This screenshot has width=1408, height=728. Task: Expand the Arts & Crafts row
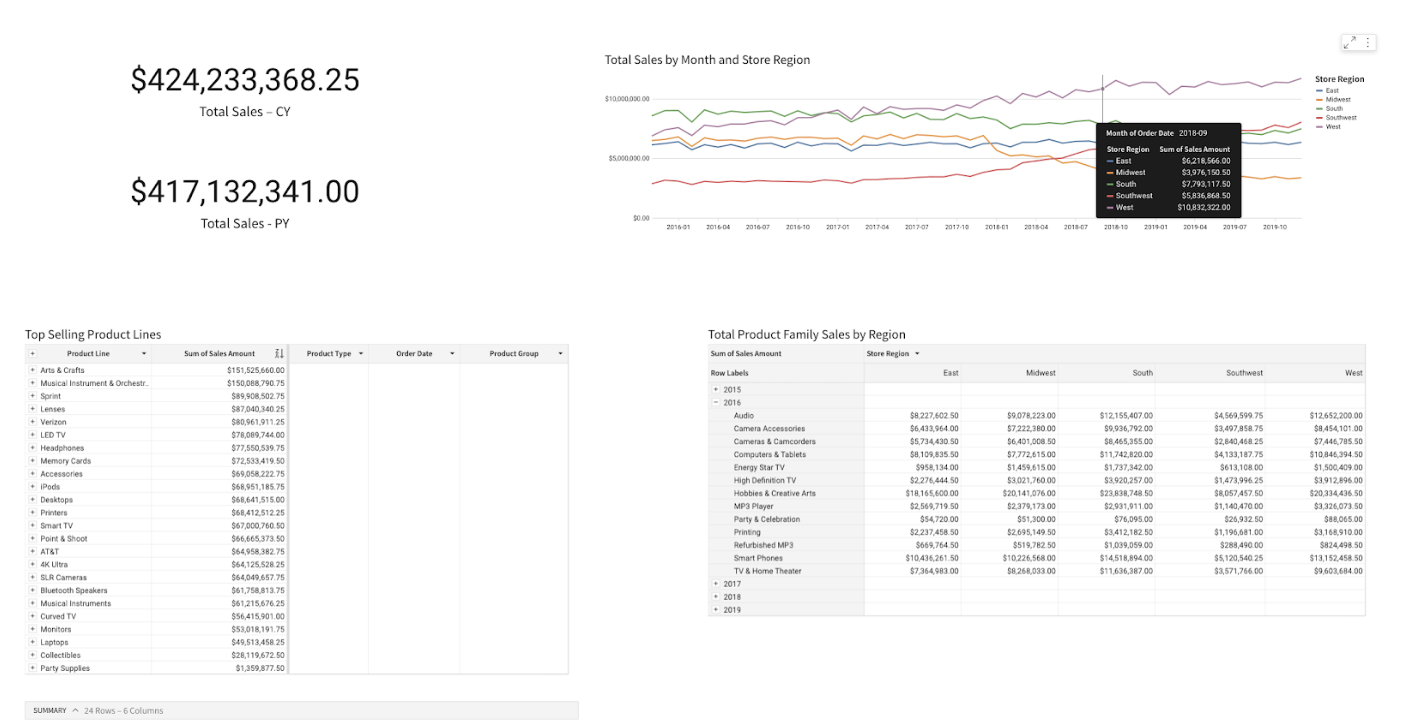pyautogui.click(x=32, y=370)
